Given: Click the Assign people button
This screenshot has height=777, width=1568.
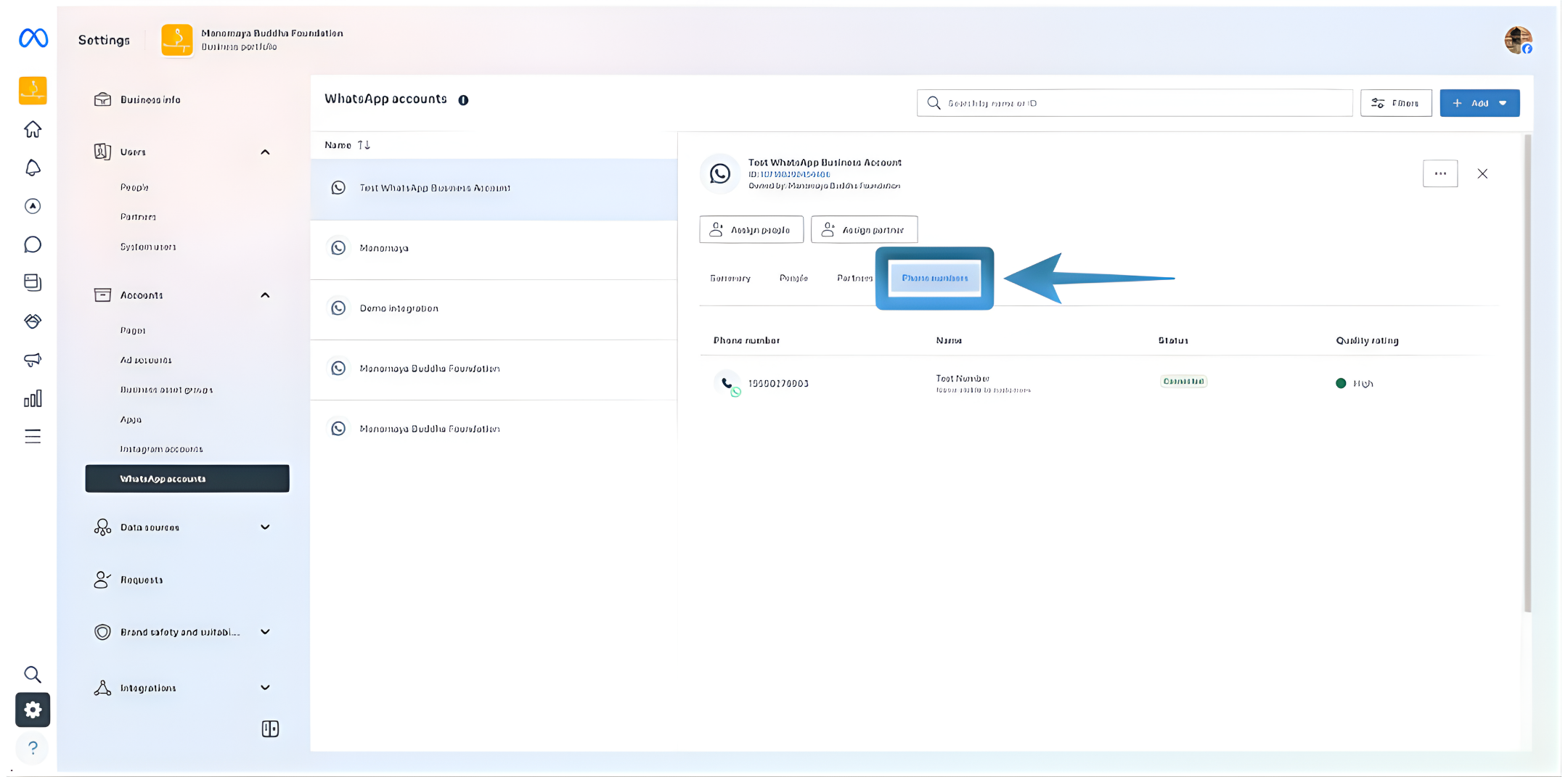Looking at the screenshot, I should pos(751,230).
